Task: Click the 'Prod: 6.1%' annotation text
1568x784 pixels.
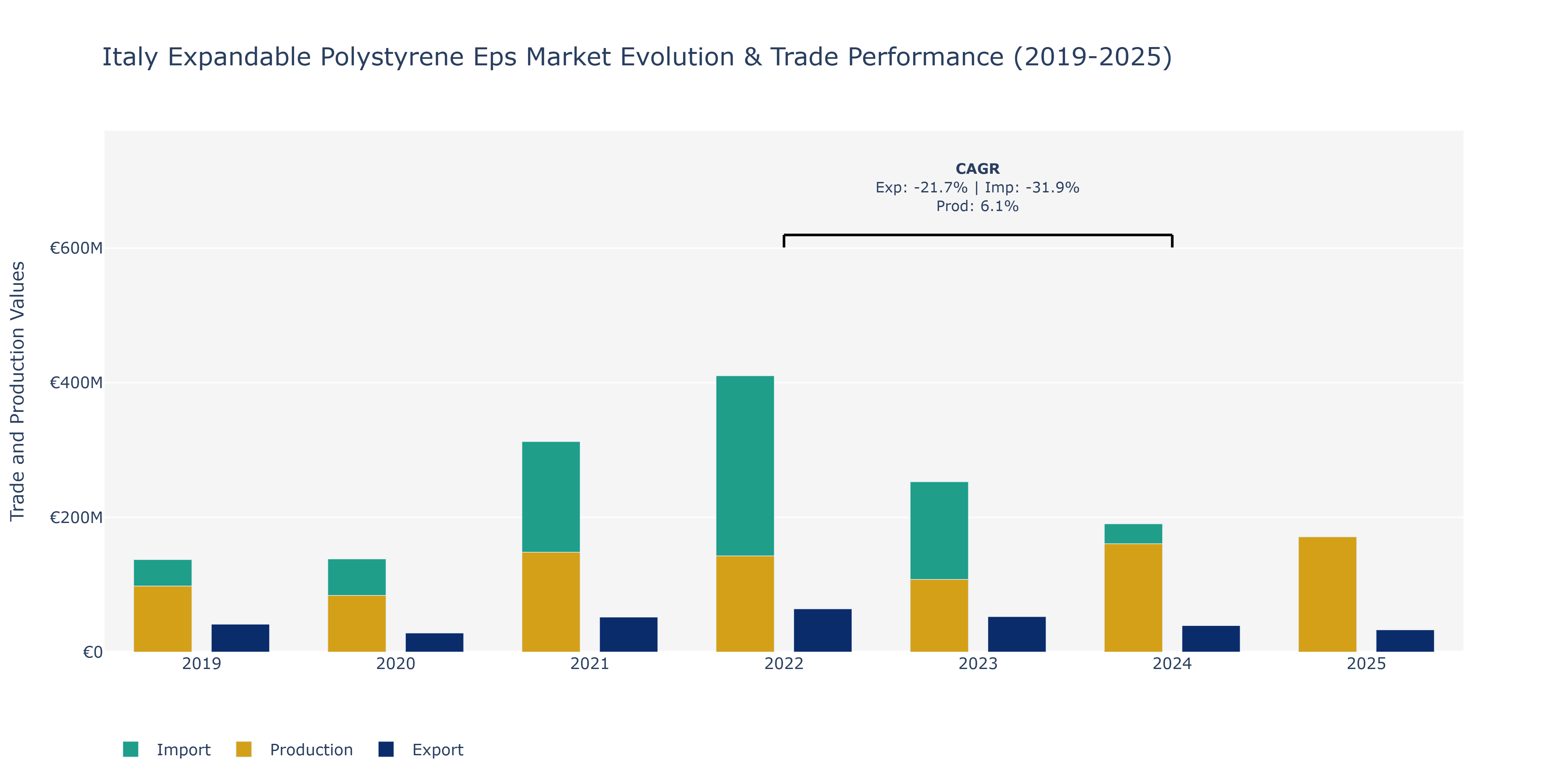Action: click(978, 206)
